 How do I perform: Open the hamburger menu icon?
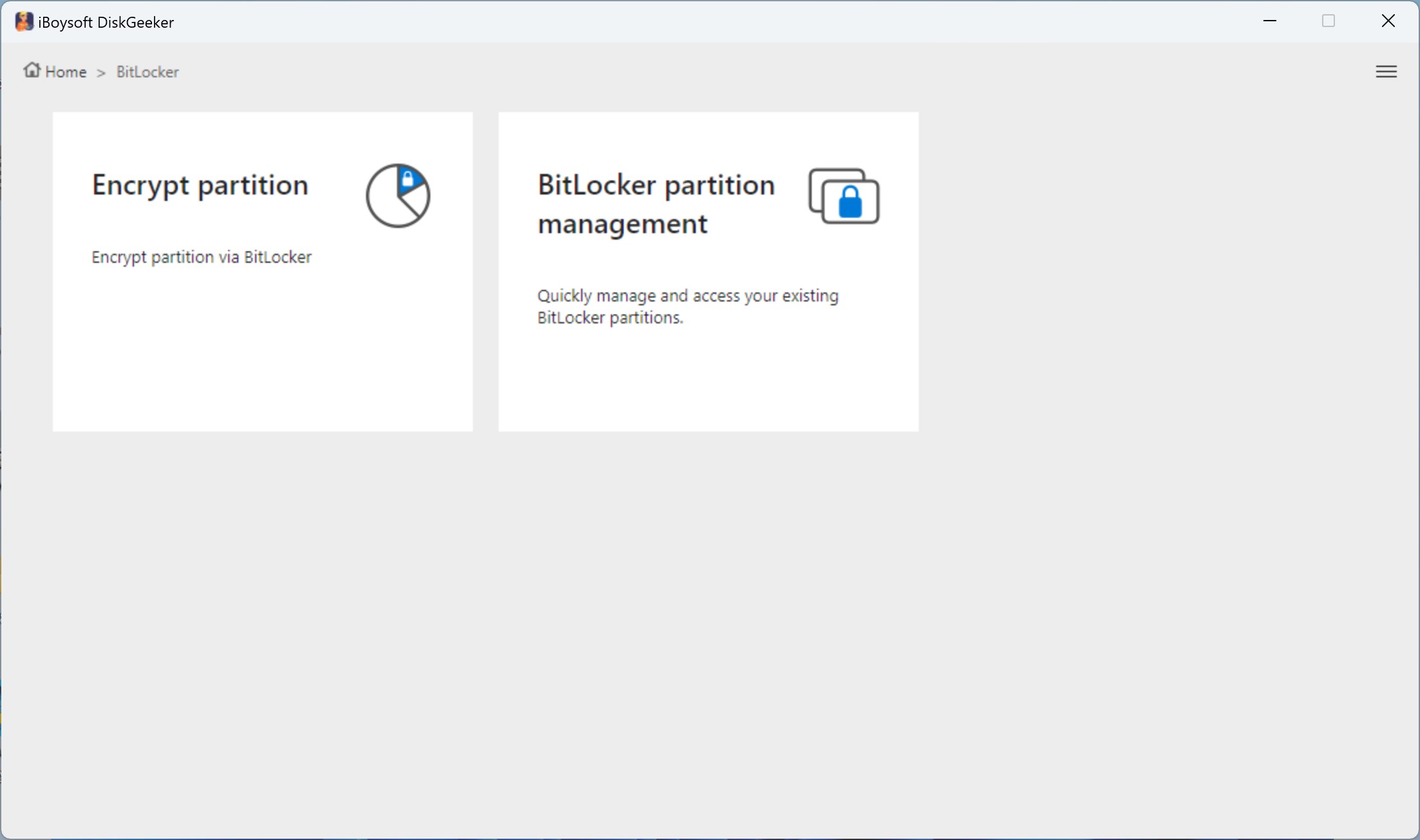1386,72
